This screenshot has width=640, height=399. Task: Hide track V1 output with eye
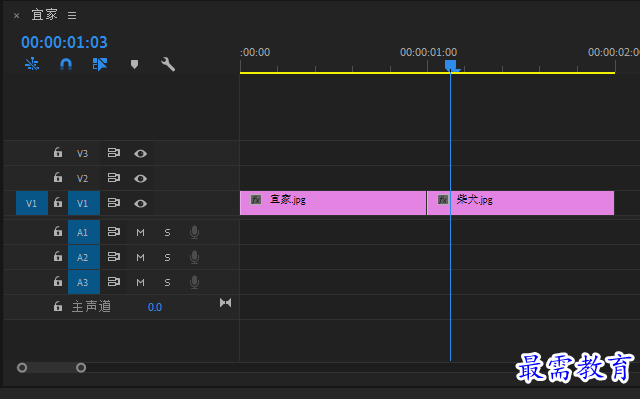pyautogui.click(x=140, y=204)
